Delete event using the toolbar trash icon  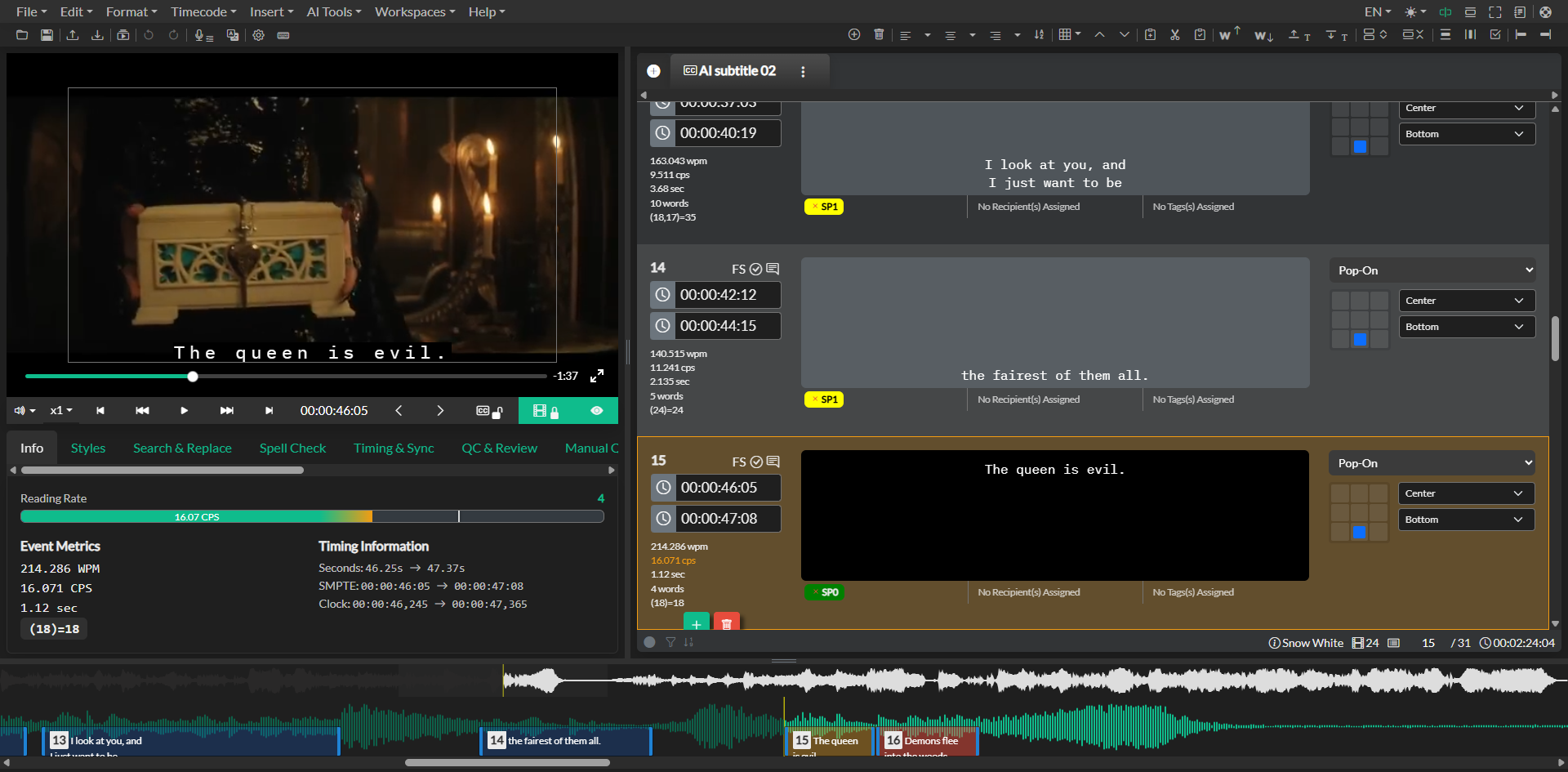879,34
